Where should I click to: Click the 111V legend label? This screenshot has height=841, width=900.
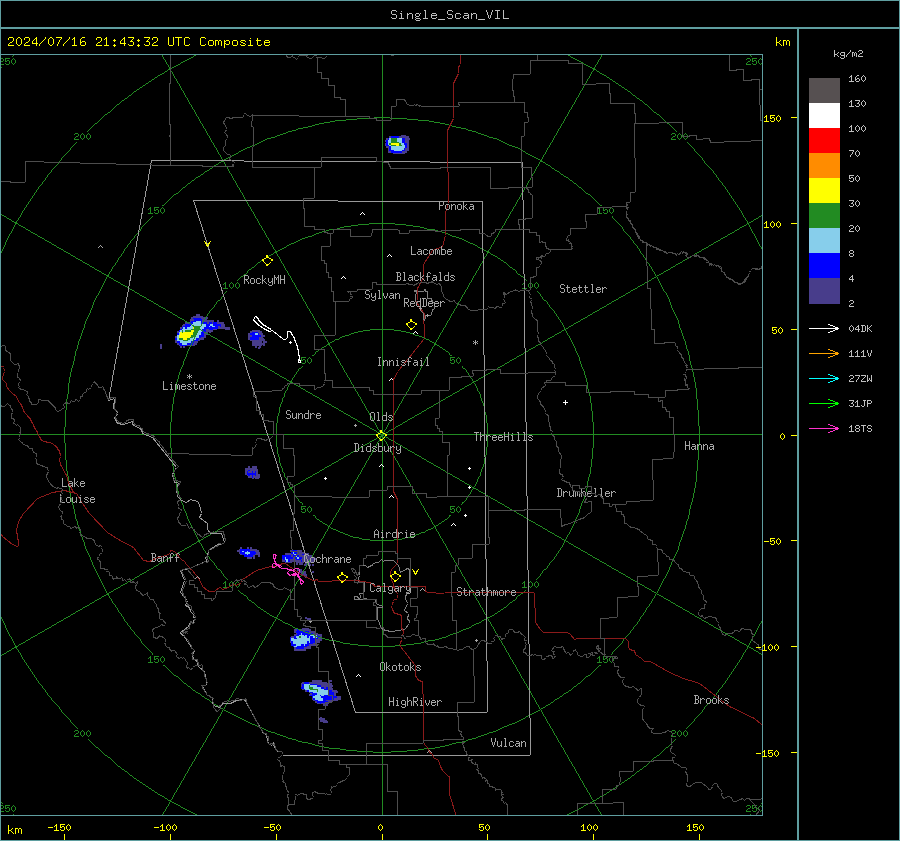(x=860, y=354)
